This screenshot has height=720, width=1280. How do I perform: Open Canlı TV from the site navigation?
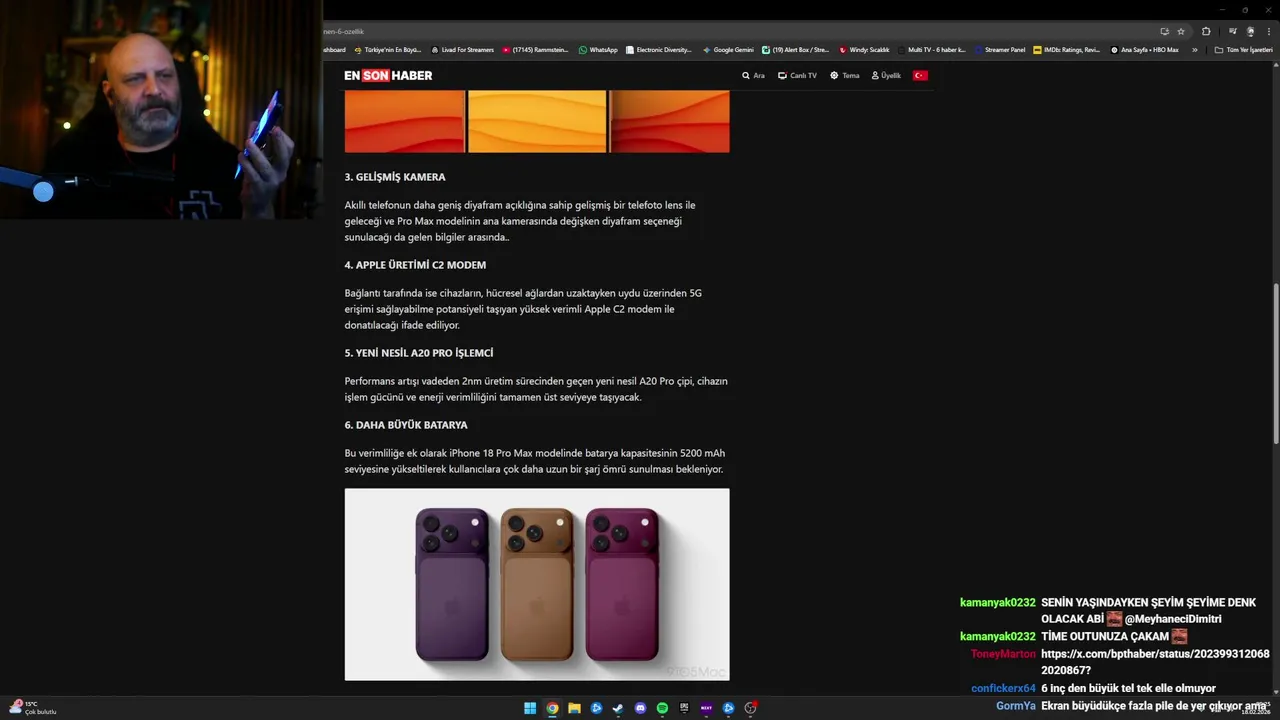pyautogui.click(x=797, y=76)
